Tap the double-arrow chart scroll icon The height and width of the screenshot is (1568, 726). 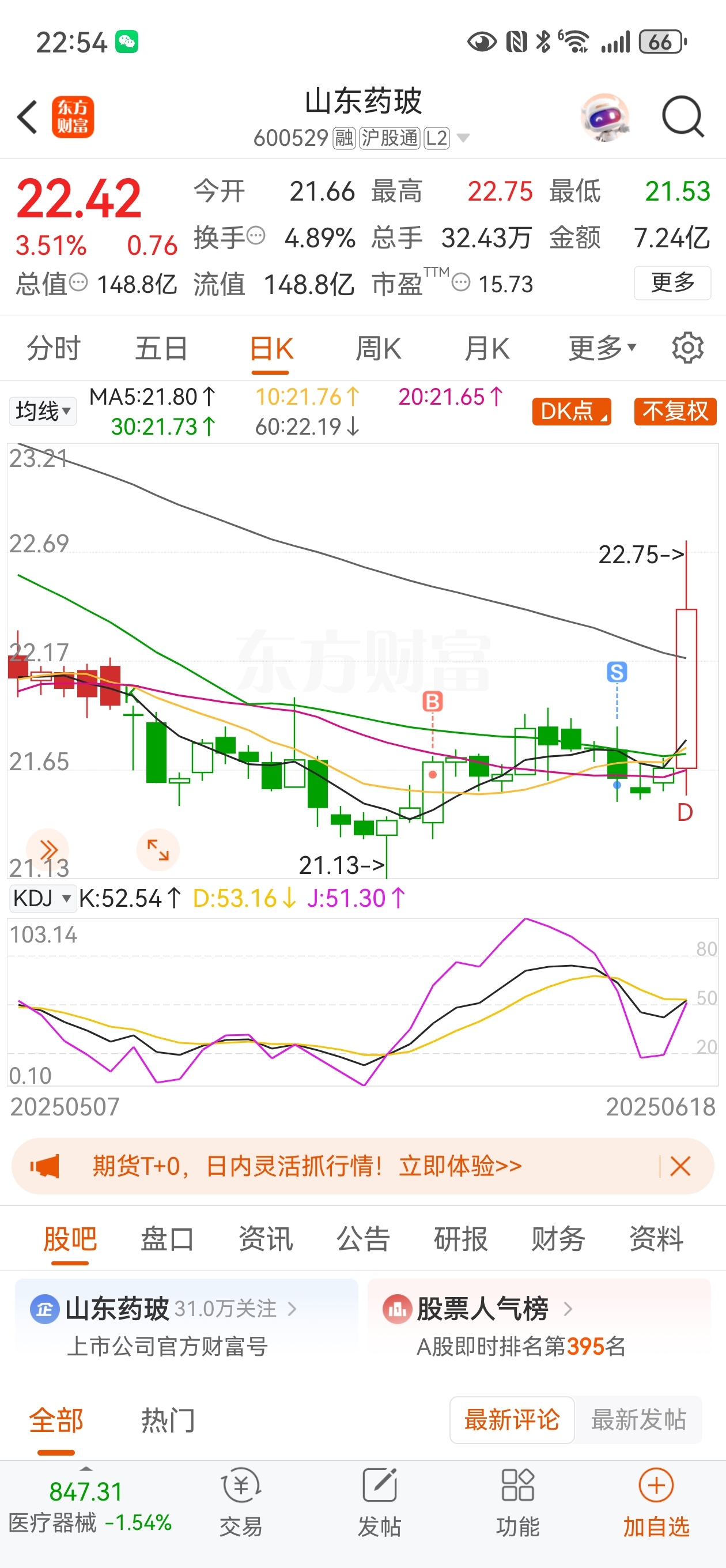coord(47,850)
